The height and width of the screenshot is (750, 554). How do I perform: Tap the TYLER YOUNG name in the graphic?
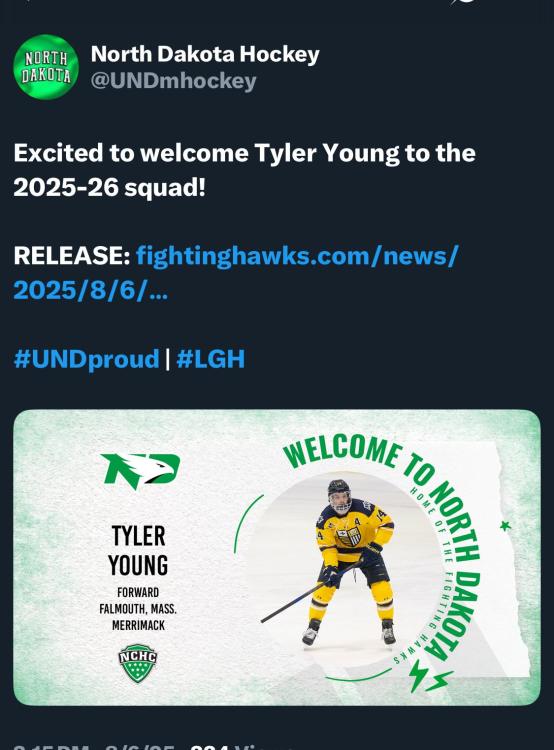tap(138, 551)
